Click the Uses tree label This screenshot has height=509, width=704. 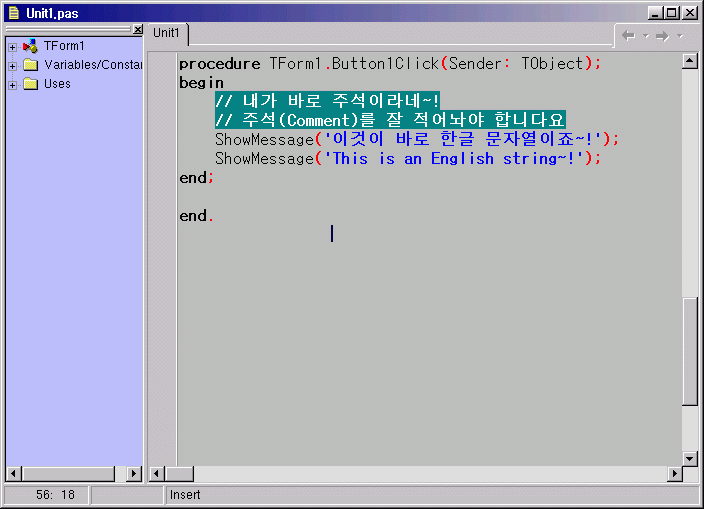coord(57,84)
